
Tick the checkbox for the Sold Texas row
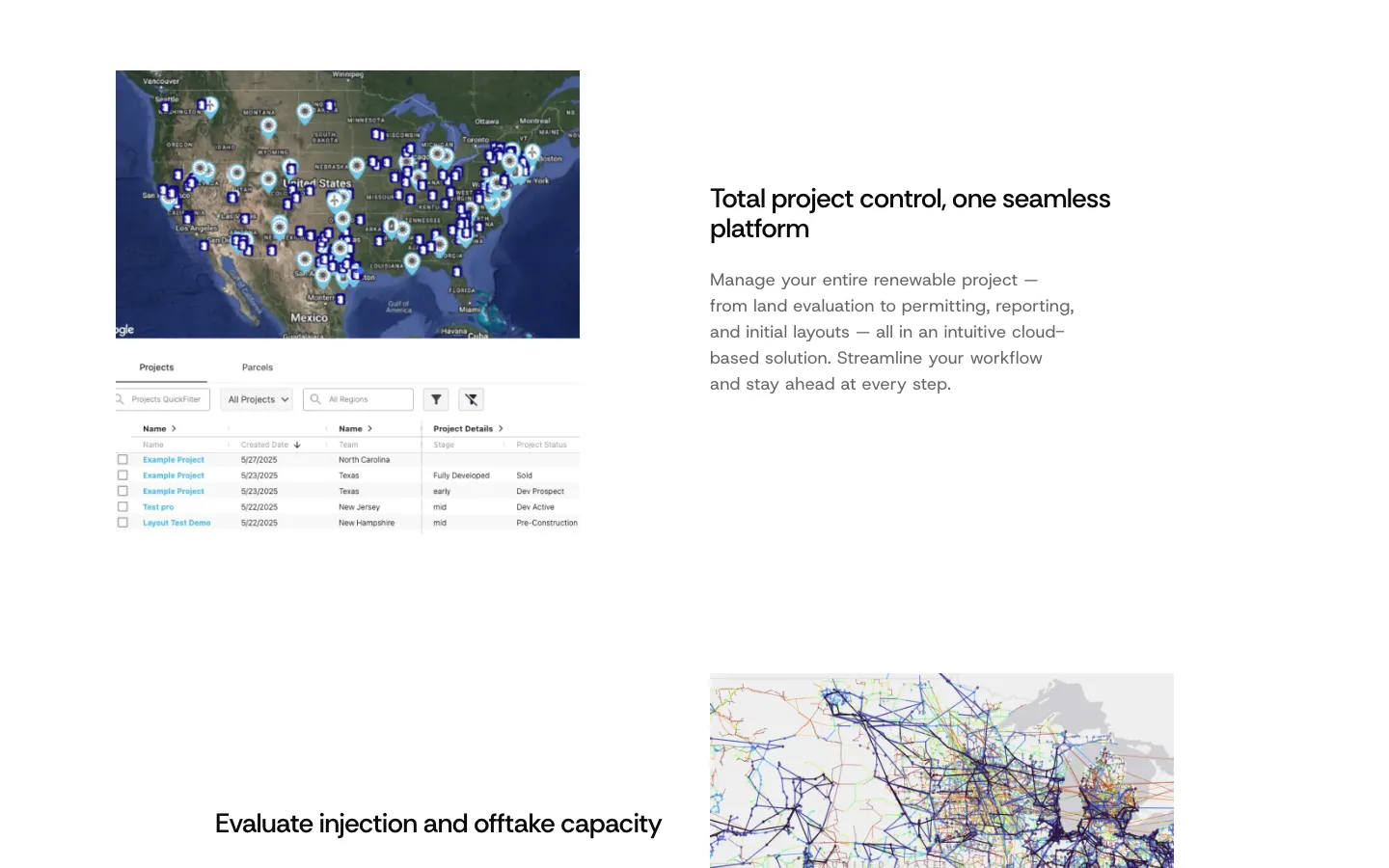pos(123,475)
